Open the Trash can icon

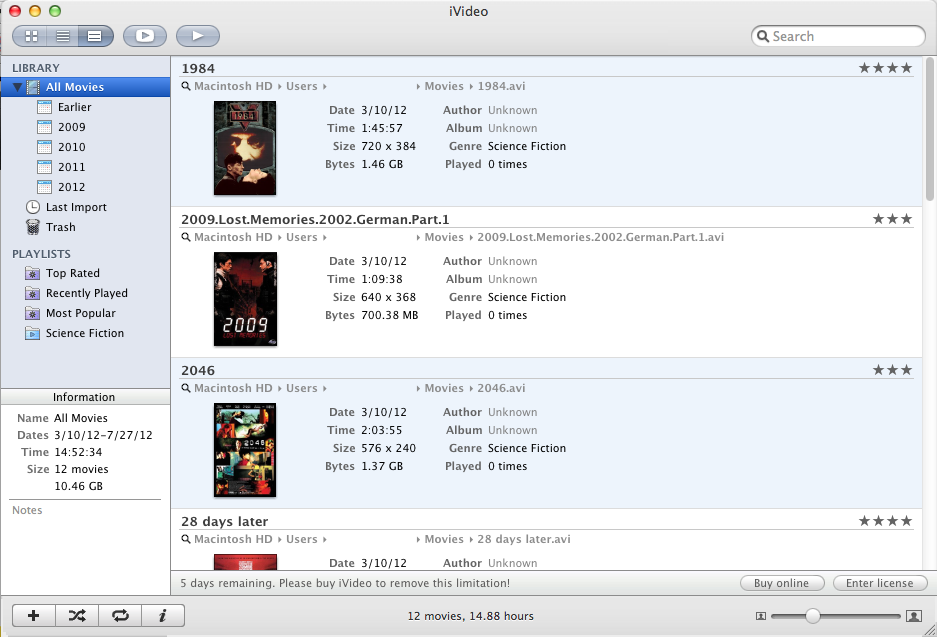point(33,227)
